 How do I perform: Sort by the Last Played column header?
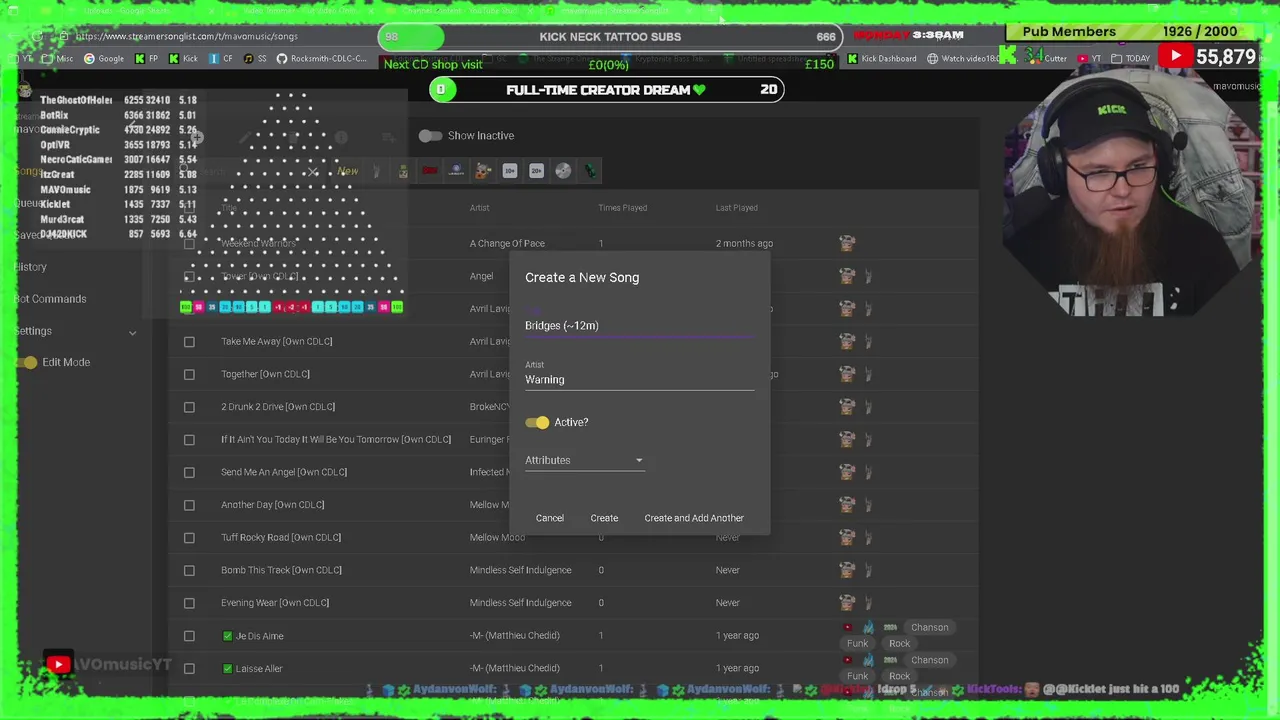coord(736,208)
